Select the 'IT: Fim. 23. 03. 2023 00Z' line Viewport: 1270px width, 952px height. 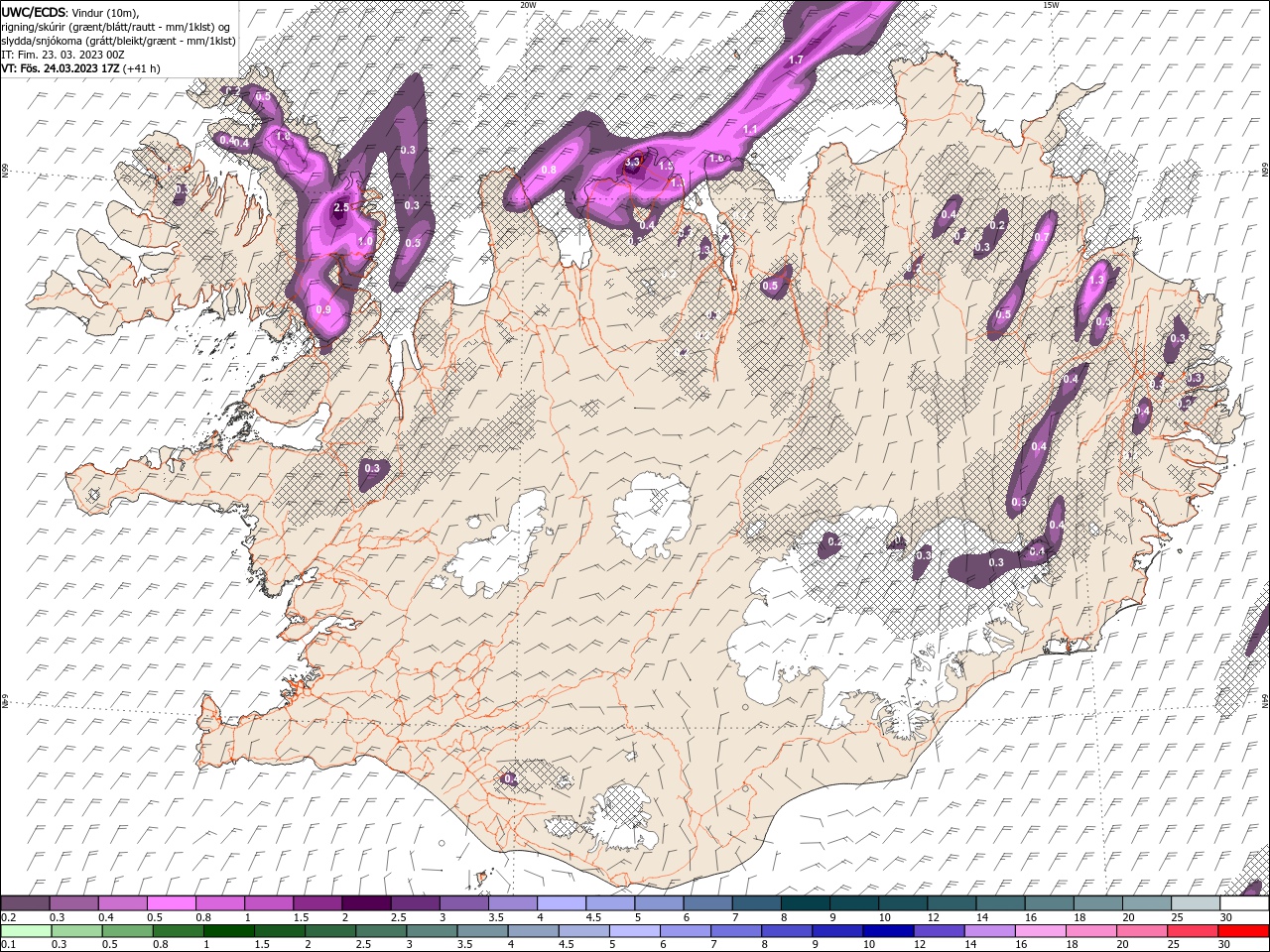pyautogui.click(x=63, y=55)
